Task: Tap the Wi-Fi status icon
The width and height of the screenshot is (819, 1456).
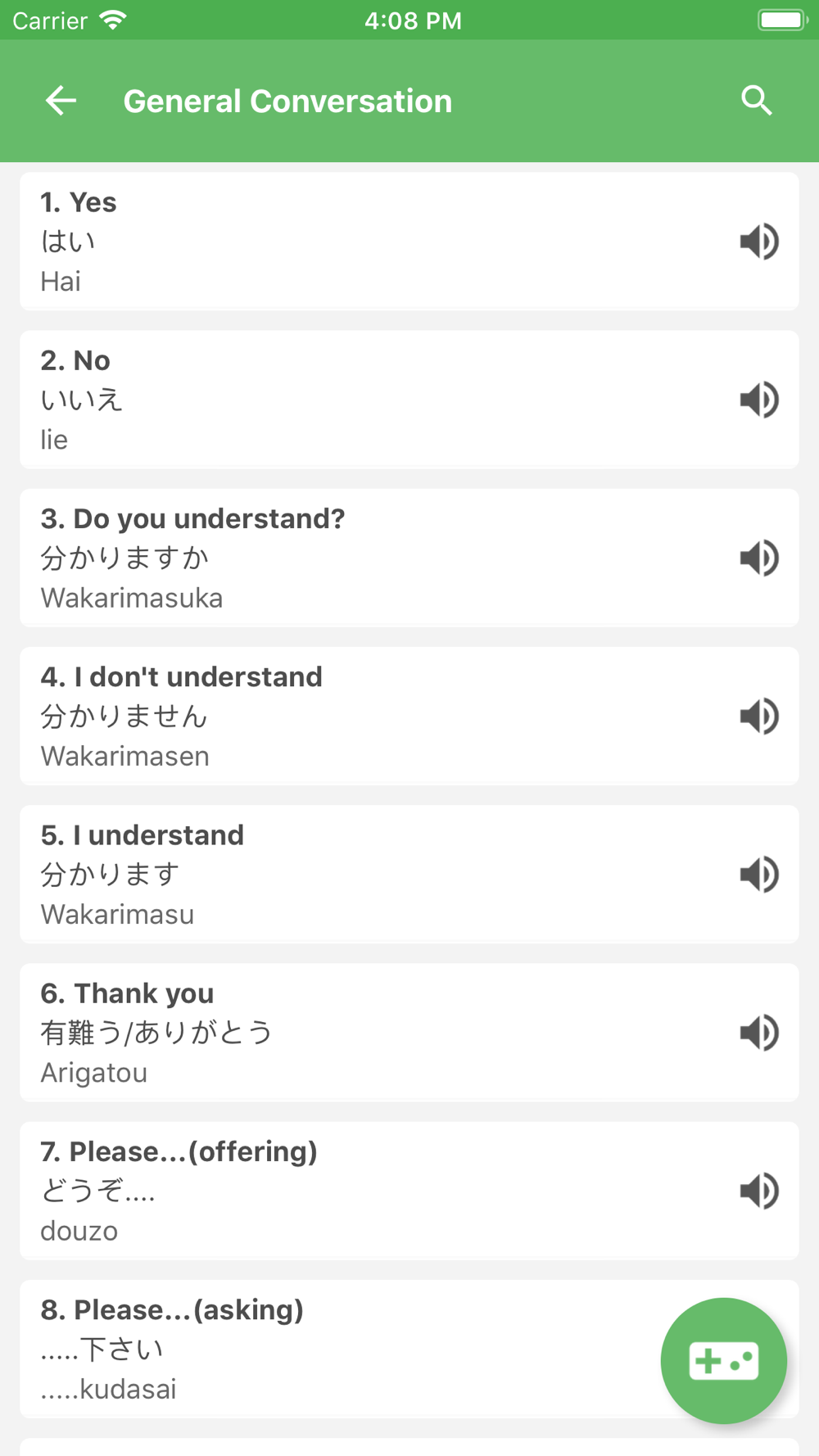Action: point(112,20)
